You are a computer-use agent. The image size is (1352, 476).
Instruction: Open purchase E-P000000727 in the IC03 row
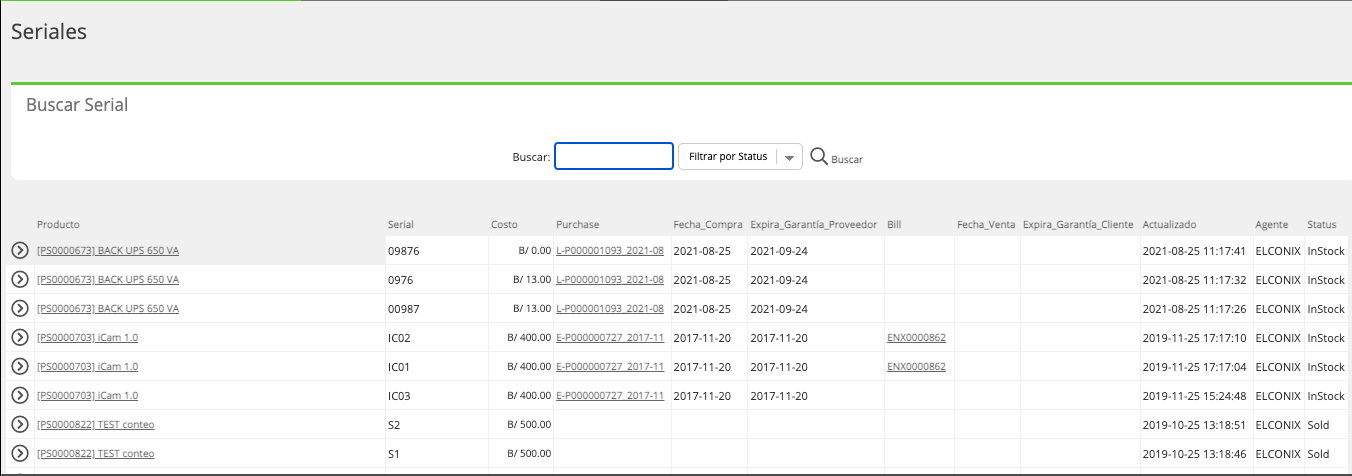point(610,396)
